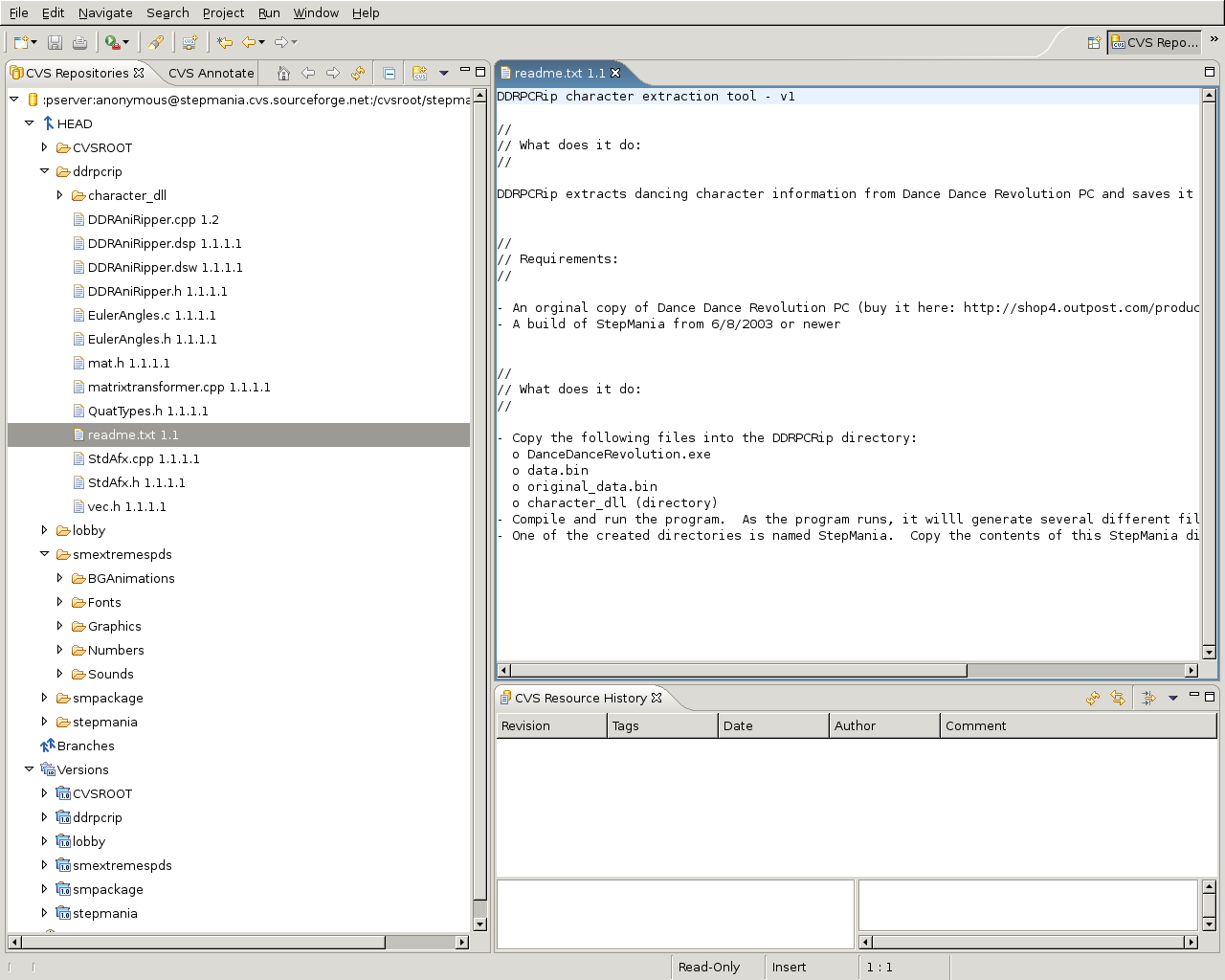Click the Author column header

click(x=884, y=725)
